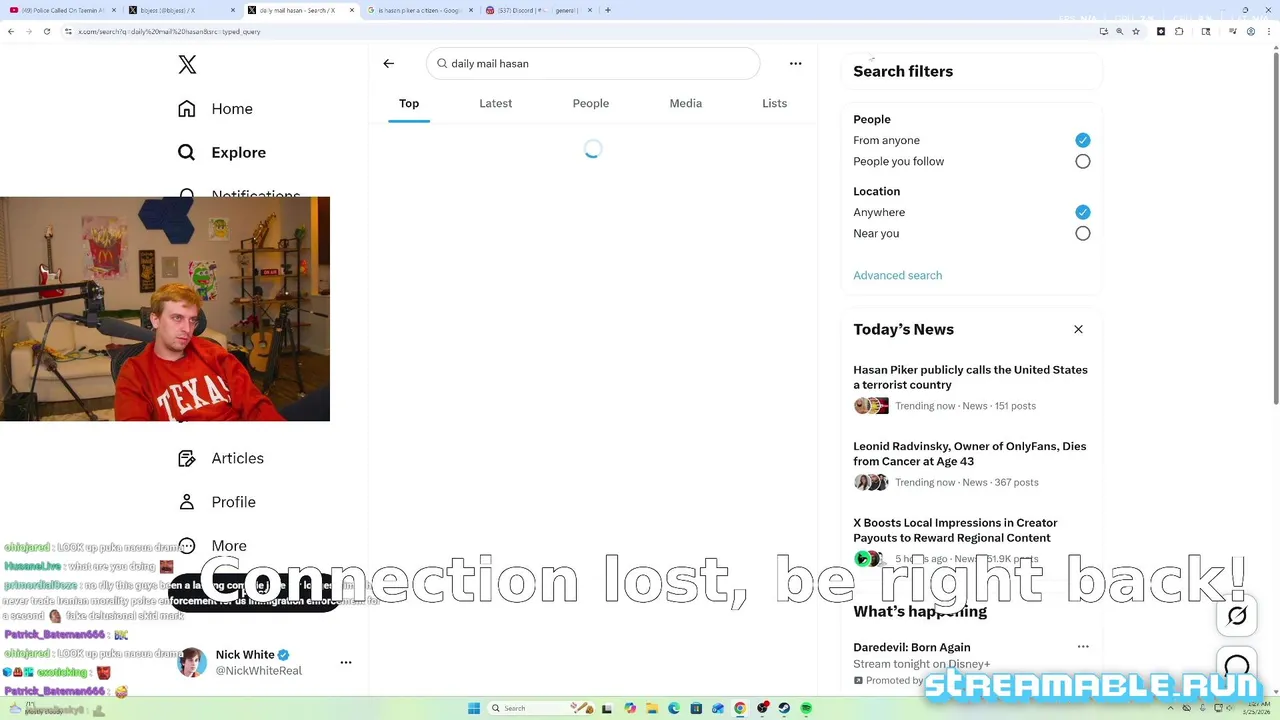This screenshot has width=1280, height=720.
Task: Click the Explore label in sidebar
Action: tap(239, 152)
